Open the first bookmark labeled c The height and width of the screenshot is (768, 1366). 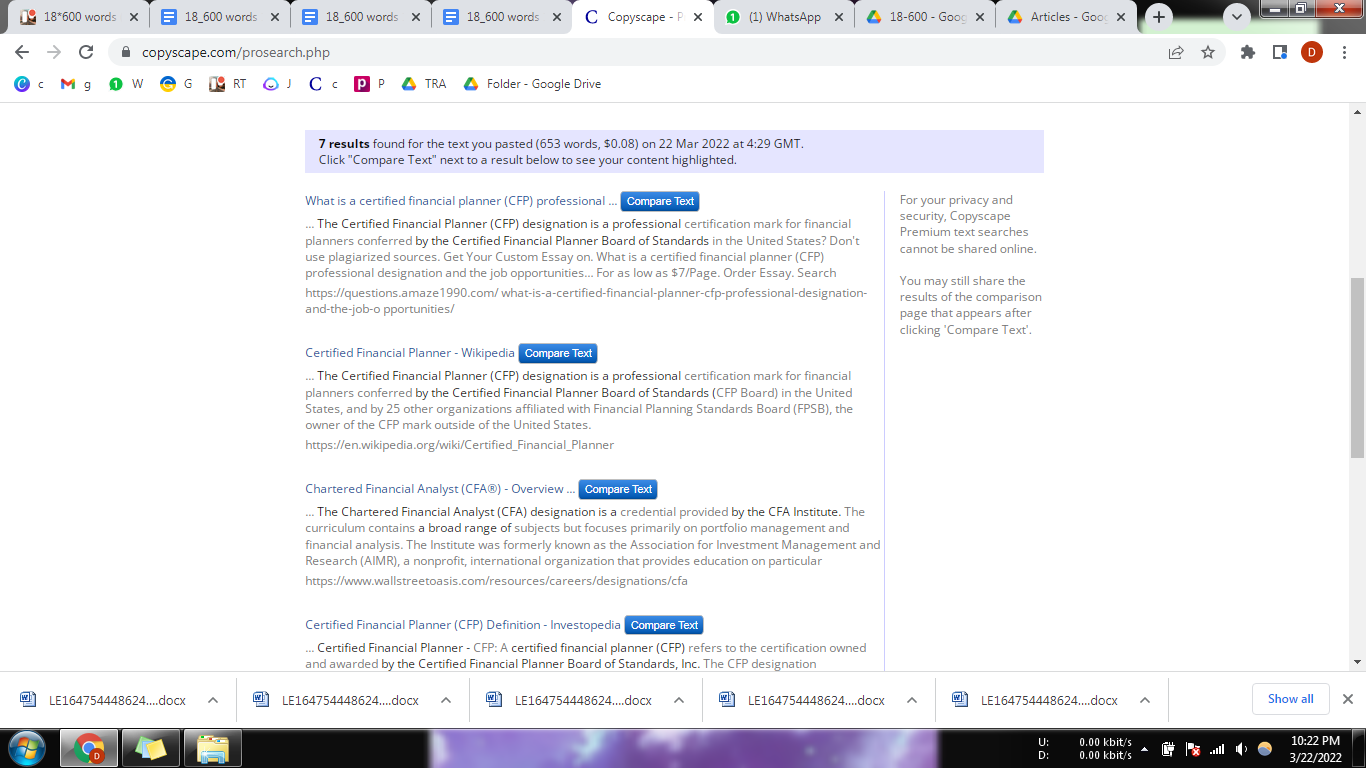[30, 84]
